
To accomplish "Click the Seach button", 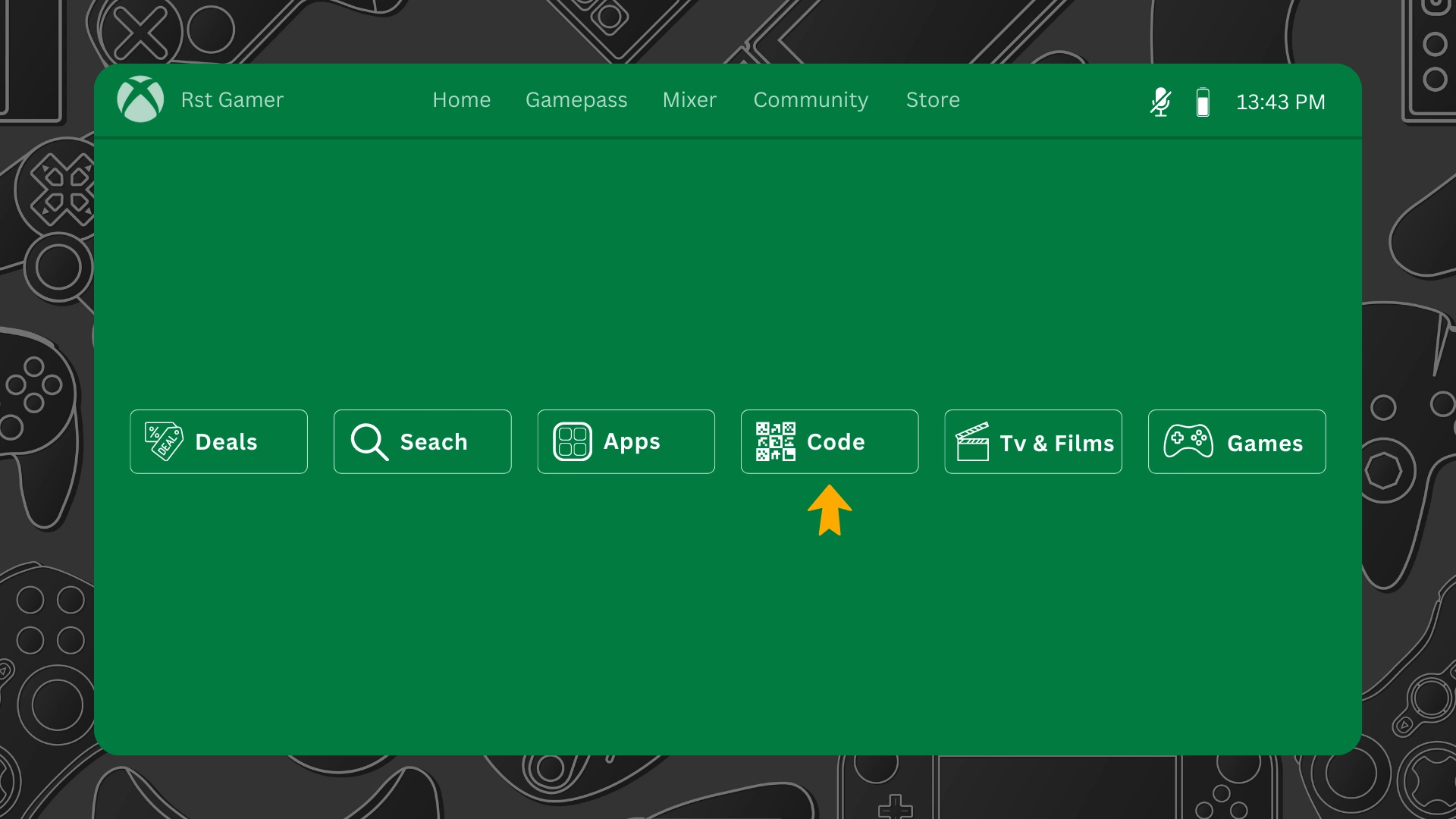I will pos(422,442).
